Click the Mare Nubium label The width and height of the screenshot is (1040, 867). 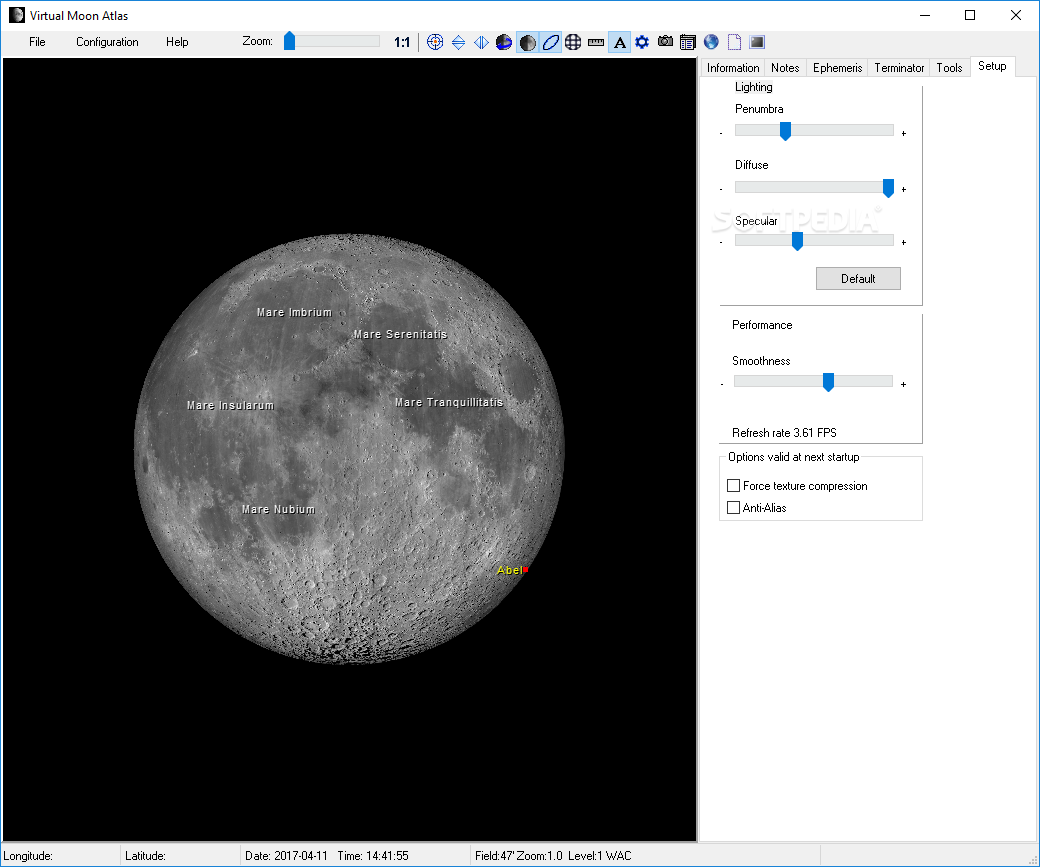pos(279,509)
